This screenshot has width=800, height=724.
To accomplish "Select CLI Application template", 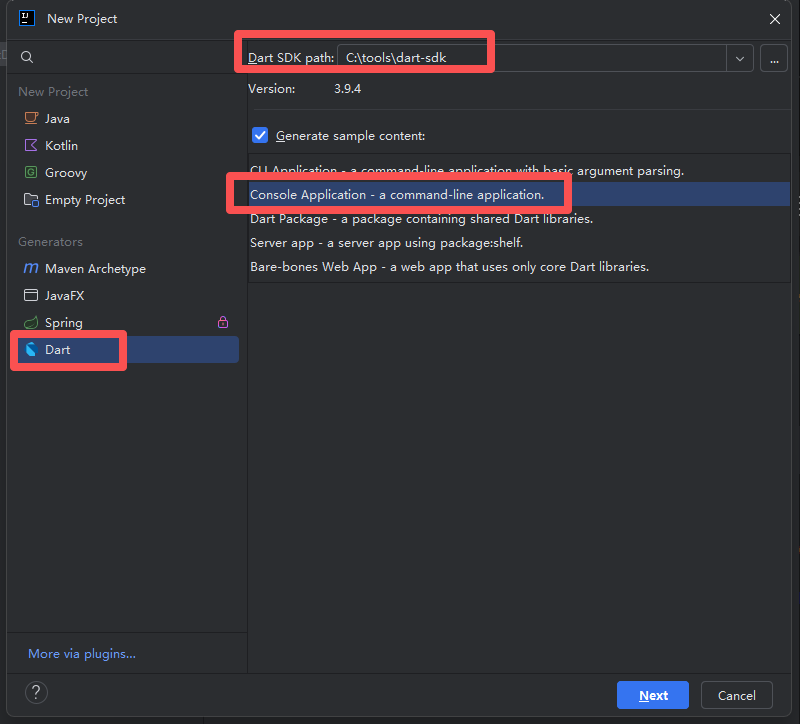I will tap(519, 170).
